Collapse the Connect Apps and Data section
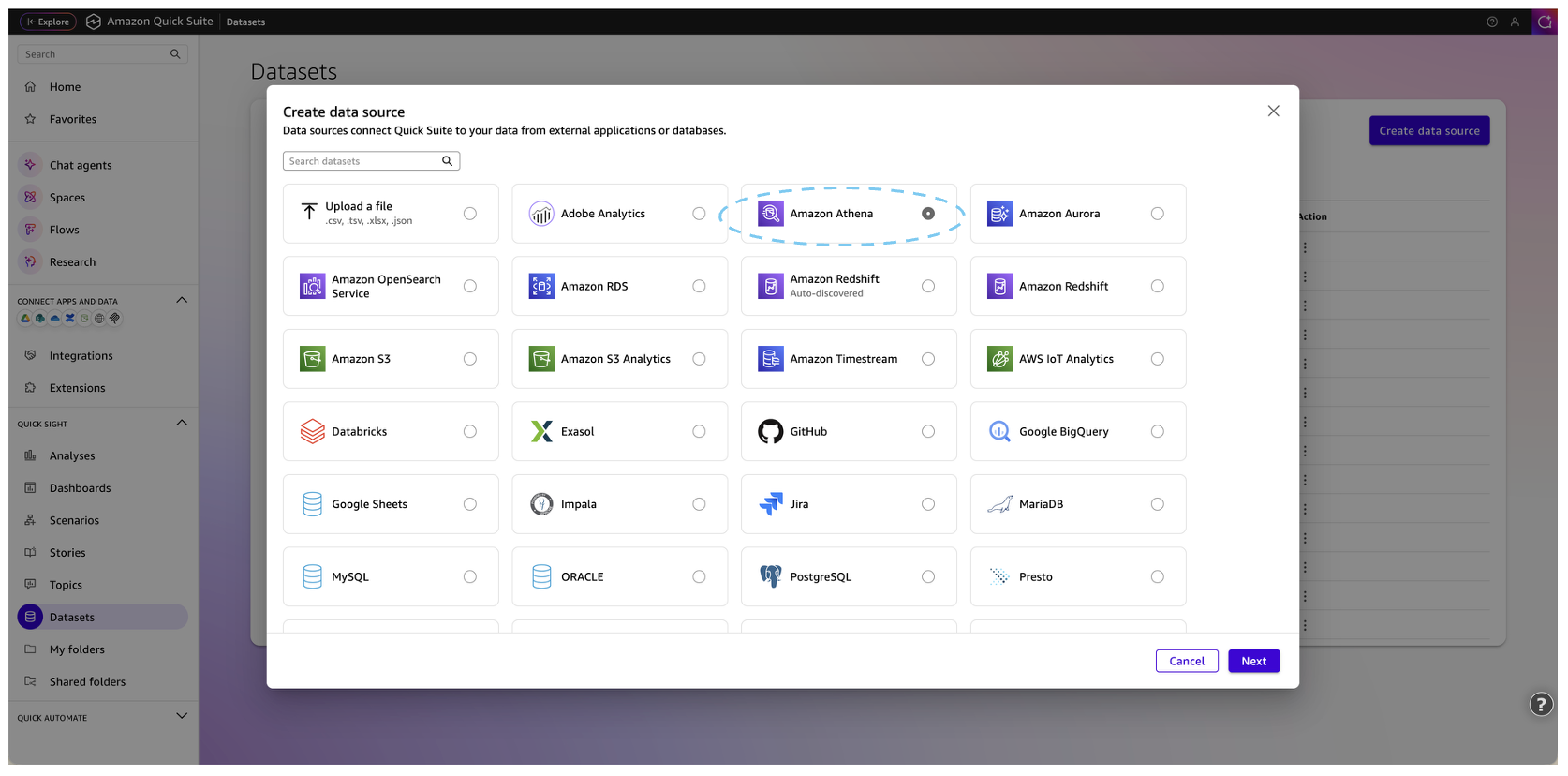The image size is (1568, 776). tap(182, 300)
